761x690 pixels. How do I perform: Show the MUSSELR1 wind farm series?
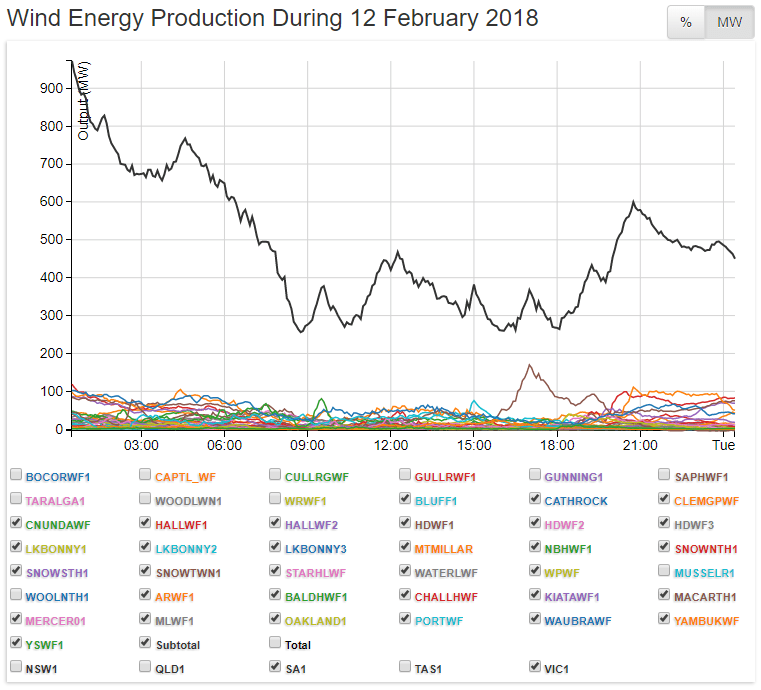[666, 572]
